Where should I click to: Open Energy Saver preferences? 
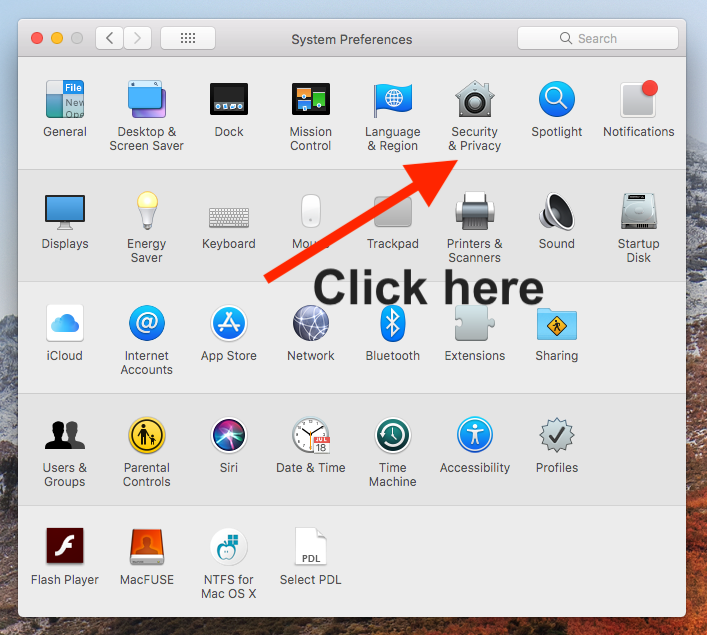click(147, 211)
